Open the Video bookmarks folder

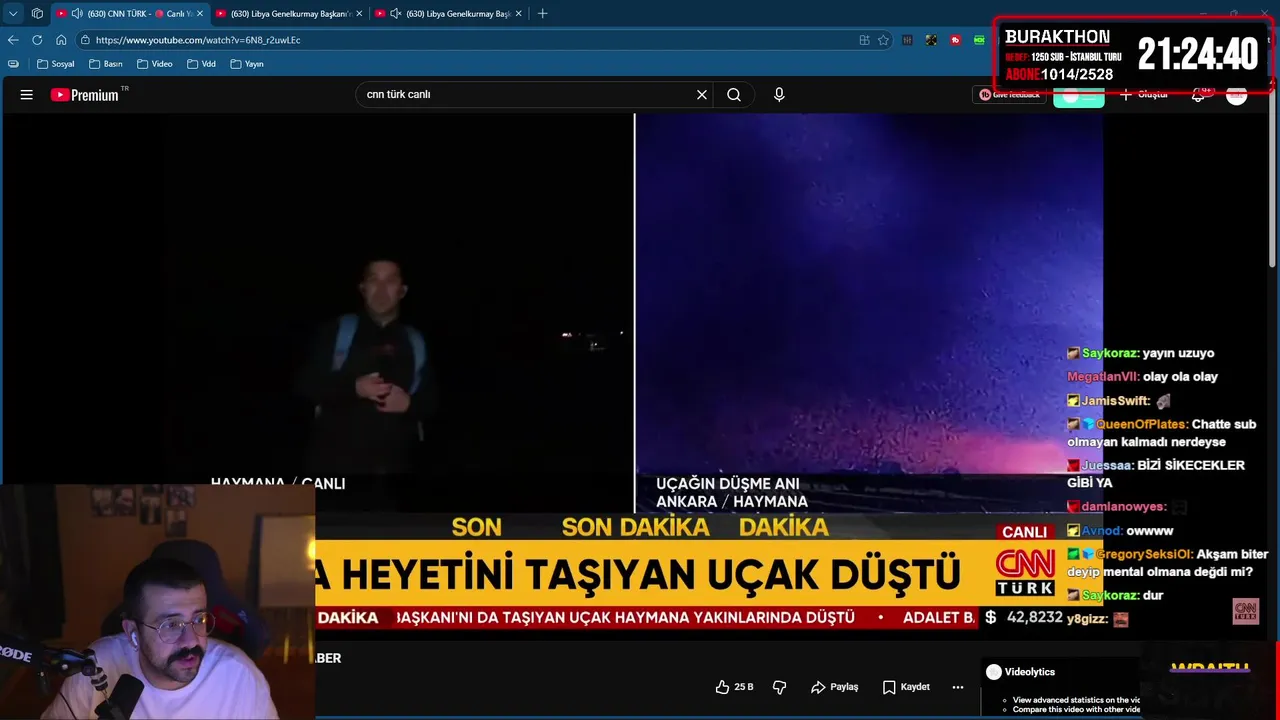(x=155, y=64)
